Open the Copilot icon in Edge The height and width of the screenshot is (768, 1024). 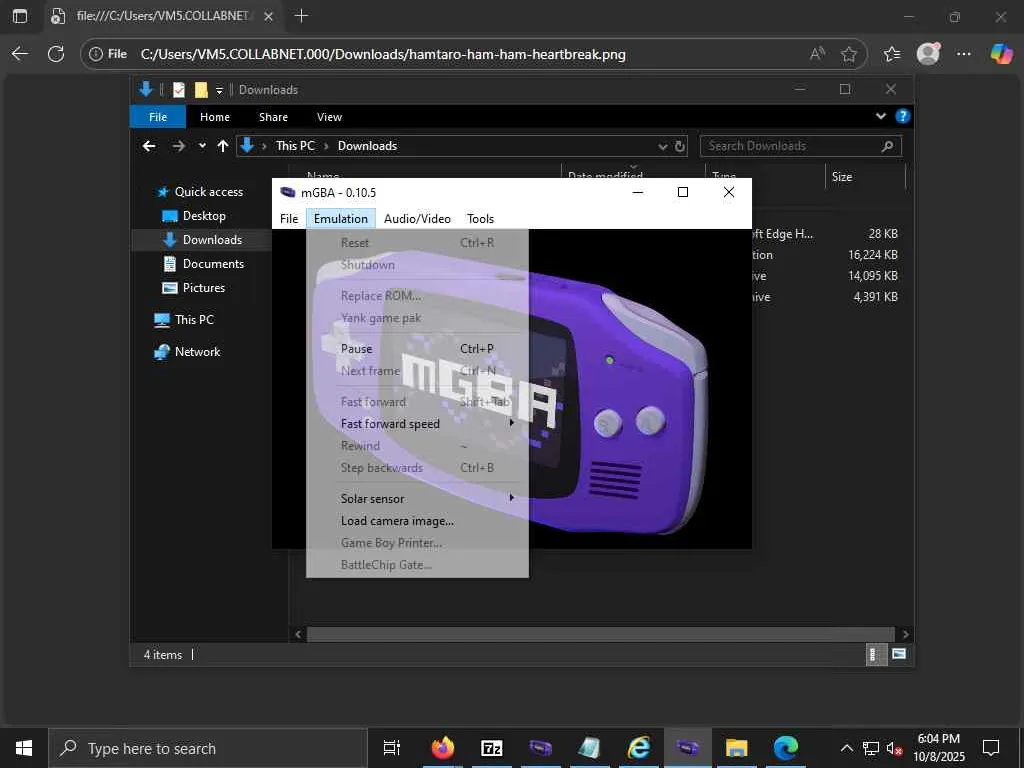pos(1000,54)
